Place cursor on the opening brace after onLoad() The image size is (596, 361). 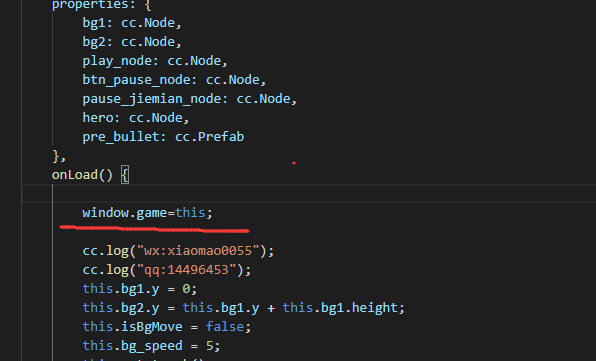pos(125,175)
